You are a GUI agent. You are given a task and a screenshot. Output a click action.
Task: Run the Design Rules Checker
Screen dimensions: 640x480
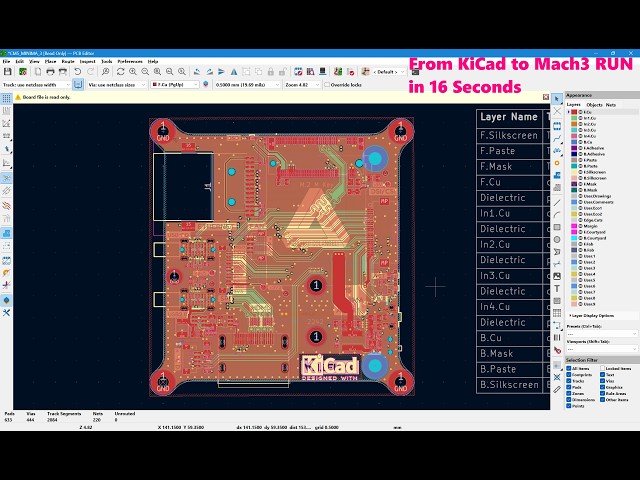[351, 72]
